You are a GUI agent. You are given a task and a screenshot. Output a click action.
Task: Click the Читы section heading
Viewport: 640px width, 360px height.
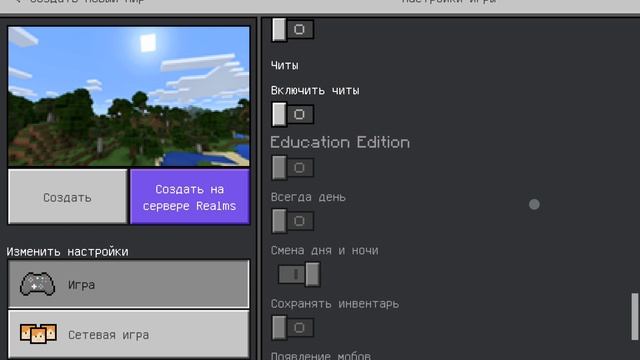coord(284,65)
